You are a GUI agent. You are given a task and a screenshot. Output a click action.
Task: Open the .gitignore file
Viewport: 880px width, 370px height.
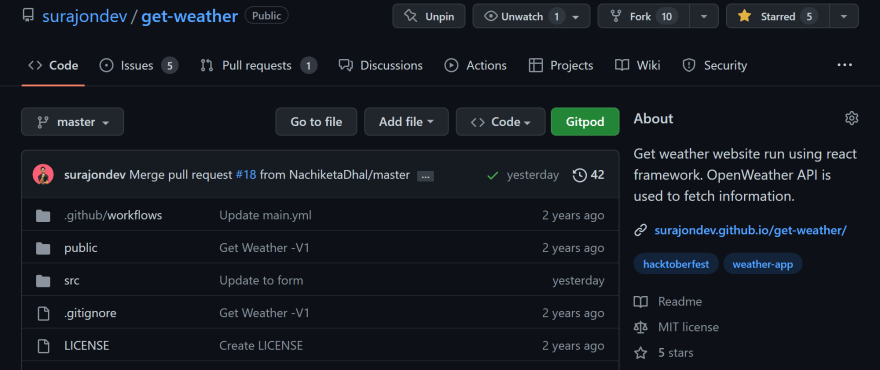pyautogui.click(x=90, y=313)
